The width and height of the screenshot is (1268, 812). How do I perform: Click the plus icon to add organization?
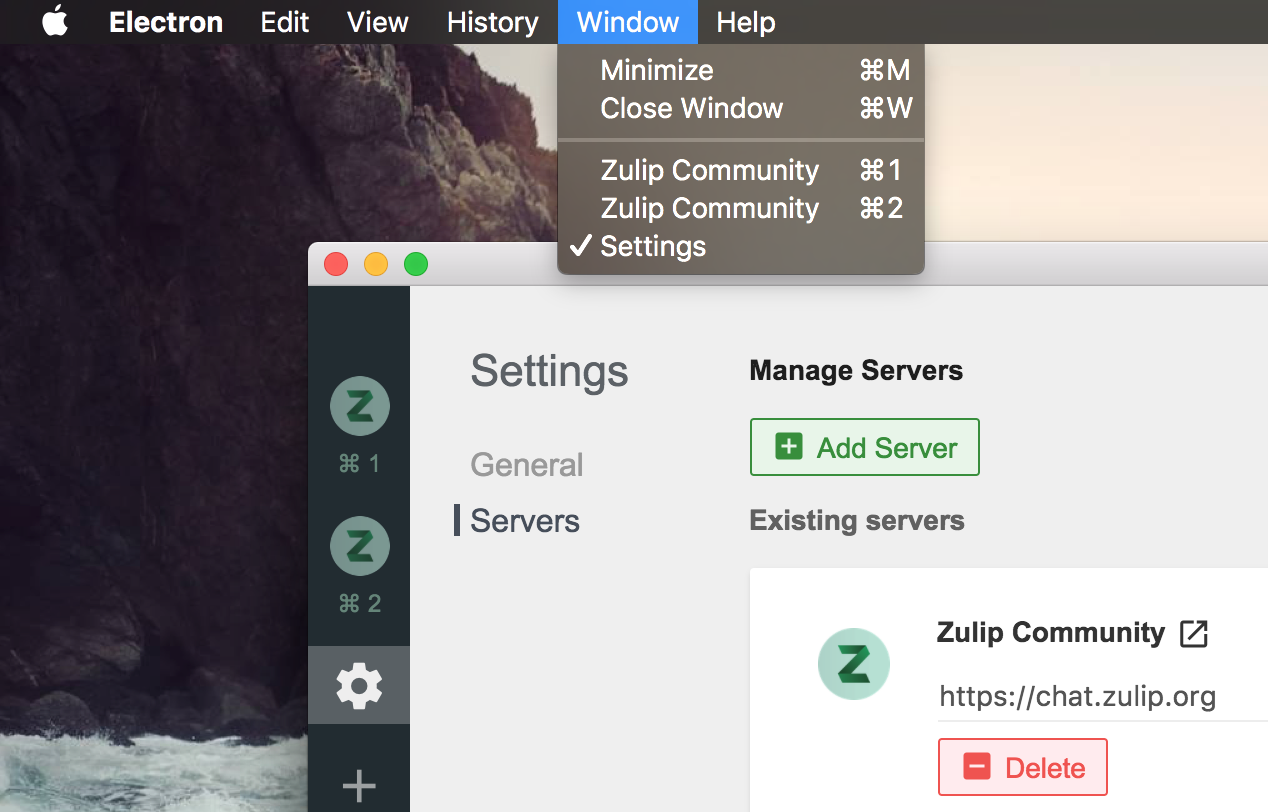coord(359,786)
